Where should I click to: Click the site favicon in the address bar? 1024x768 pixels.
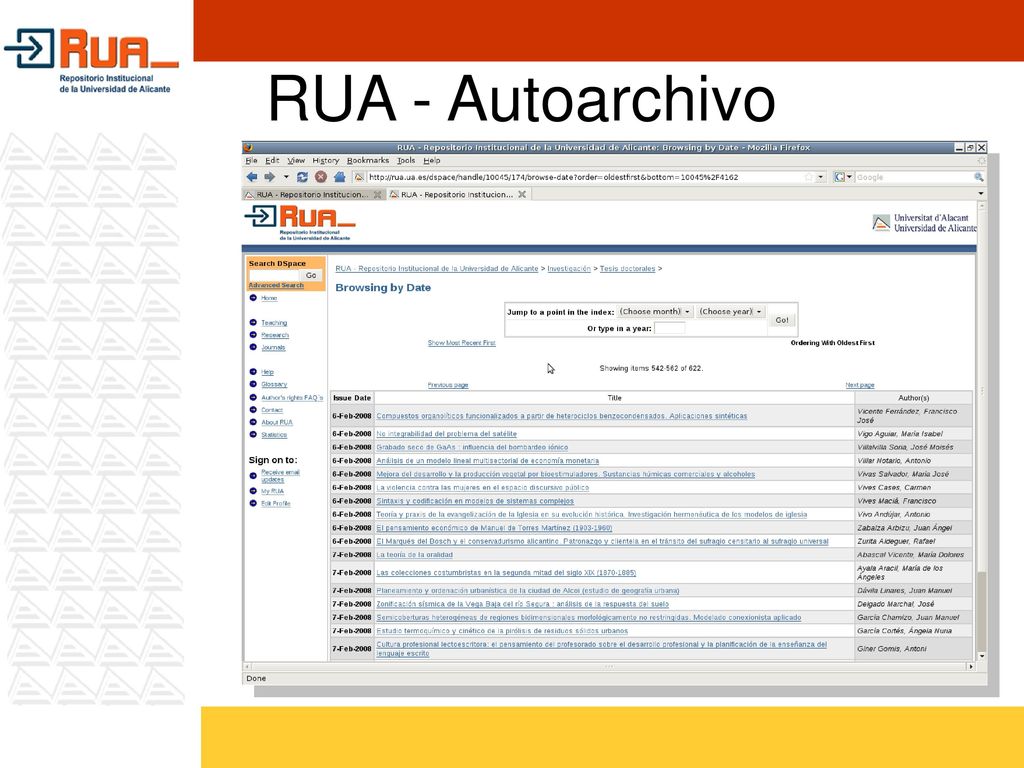(359, 177)
